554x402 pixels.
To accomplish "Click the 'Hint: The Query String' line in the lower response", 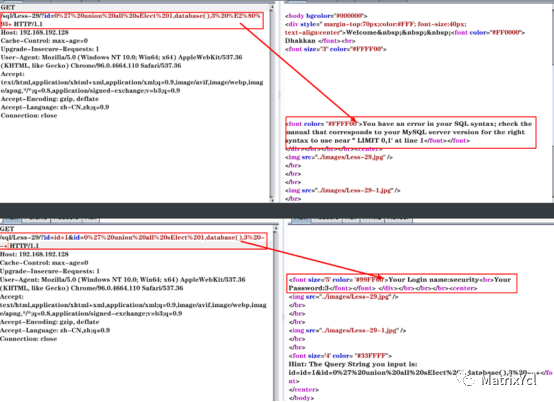I will 353,364.
